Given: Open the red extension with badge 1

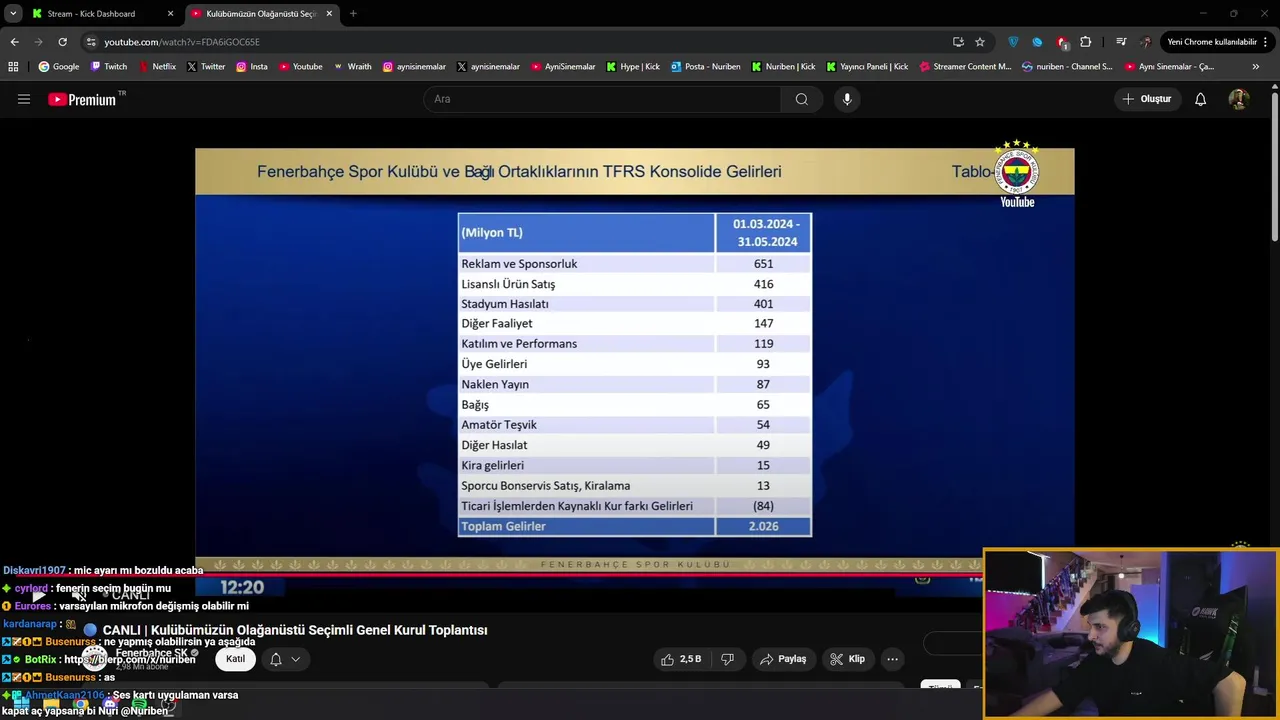Looking at the screenshot, I should 1062,43.
